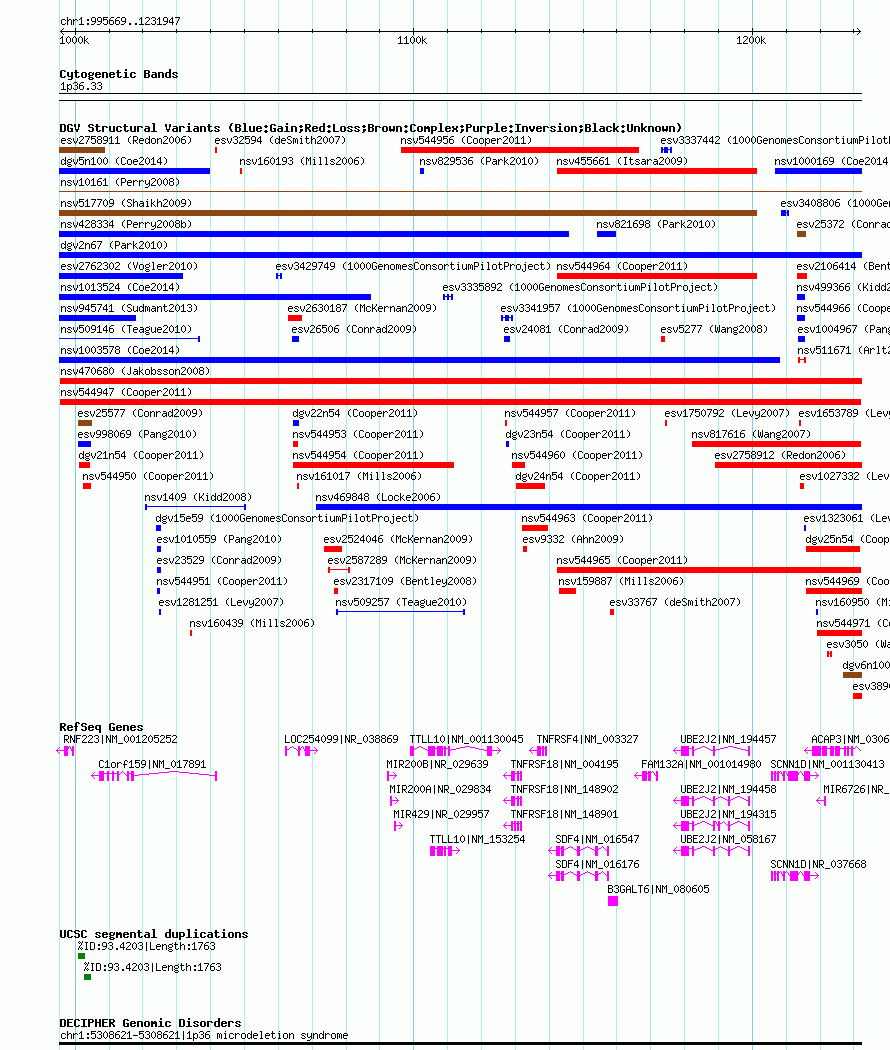
Task: Click the 1100k ruler tick label
Action: tap(412, 40)
